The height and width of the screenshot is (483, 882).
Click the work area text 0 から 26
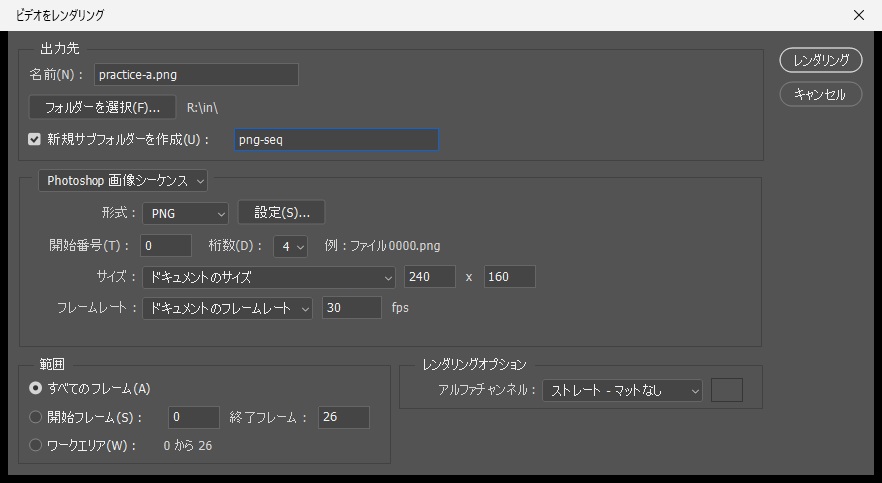click(188, 445)
